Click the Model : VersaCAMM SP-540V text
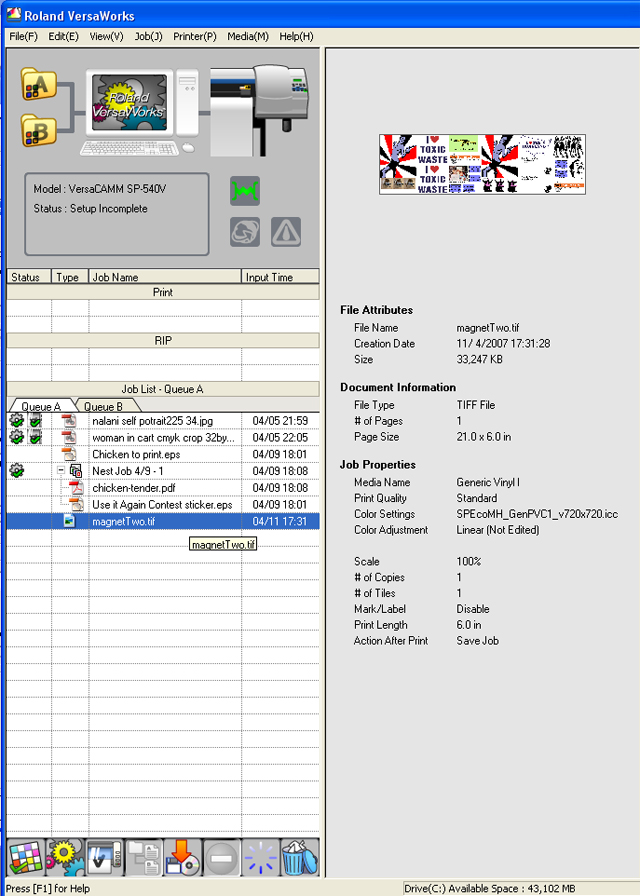The height and width of the screenshot is (896, 640). pyautogui.click(x=100, y=189)
